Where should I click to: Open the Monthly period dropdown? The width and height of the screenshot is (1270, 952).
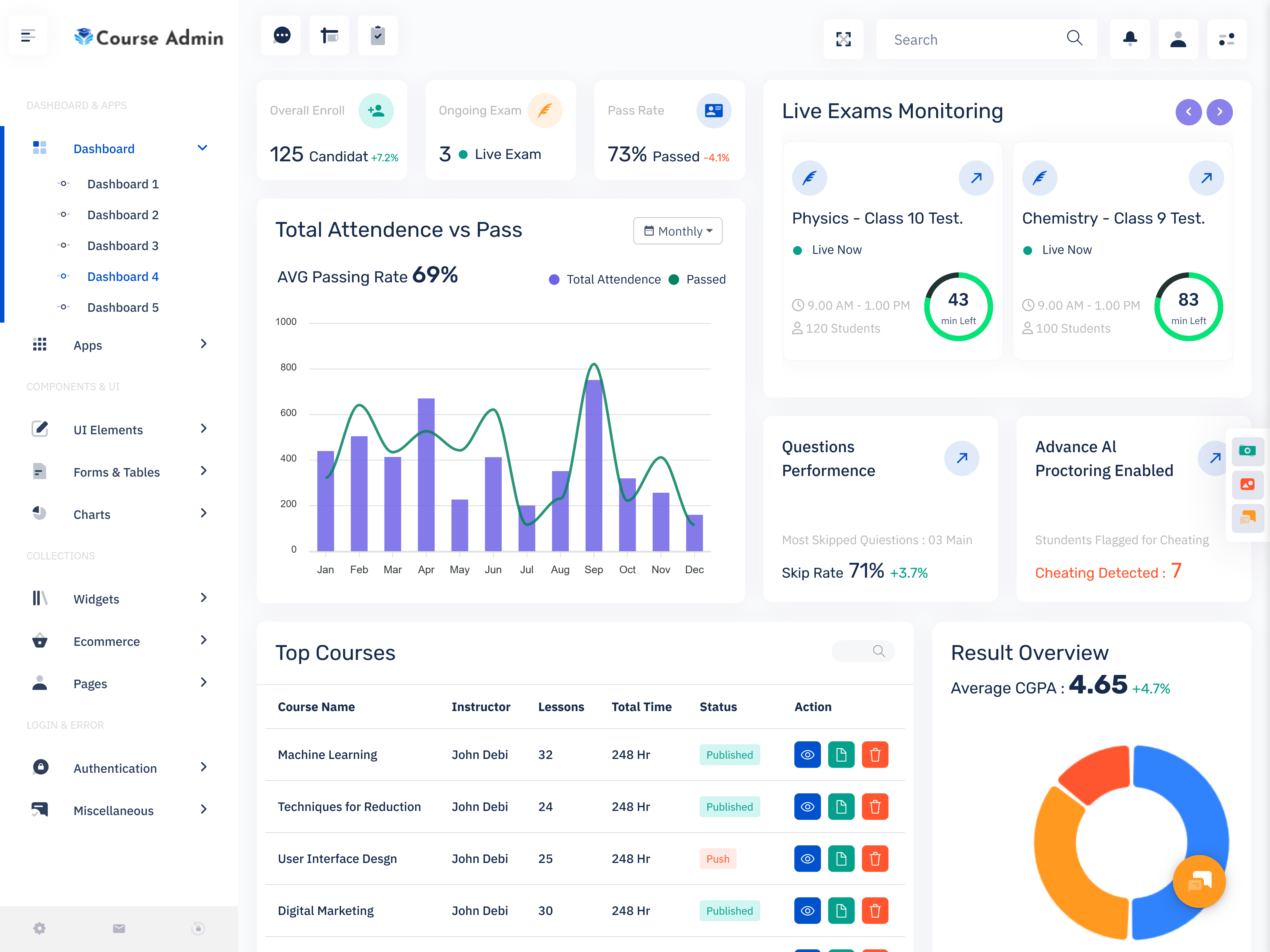tap(678, 231)
